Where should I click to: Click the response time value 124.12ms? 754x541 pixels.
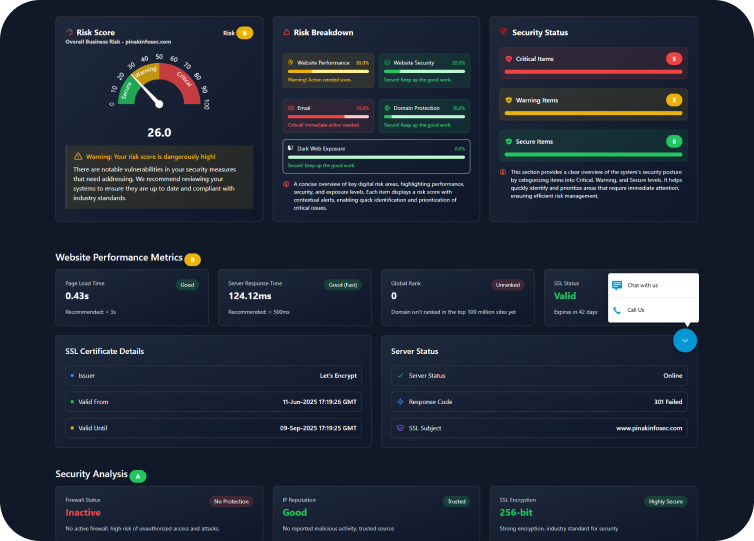click(250, 296)
